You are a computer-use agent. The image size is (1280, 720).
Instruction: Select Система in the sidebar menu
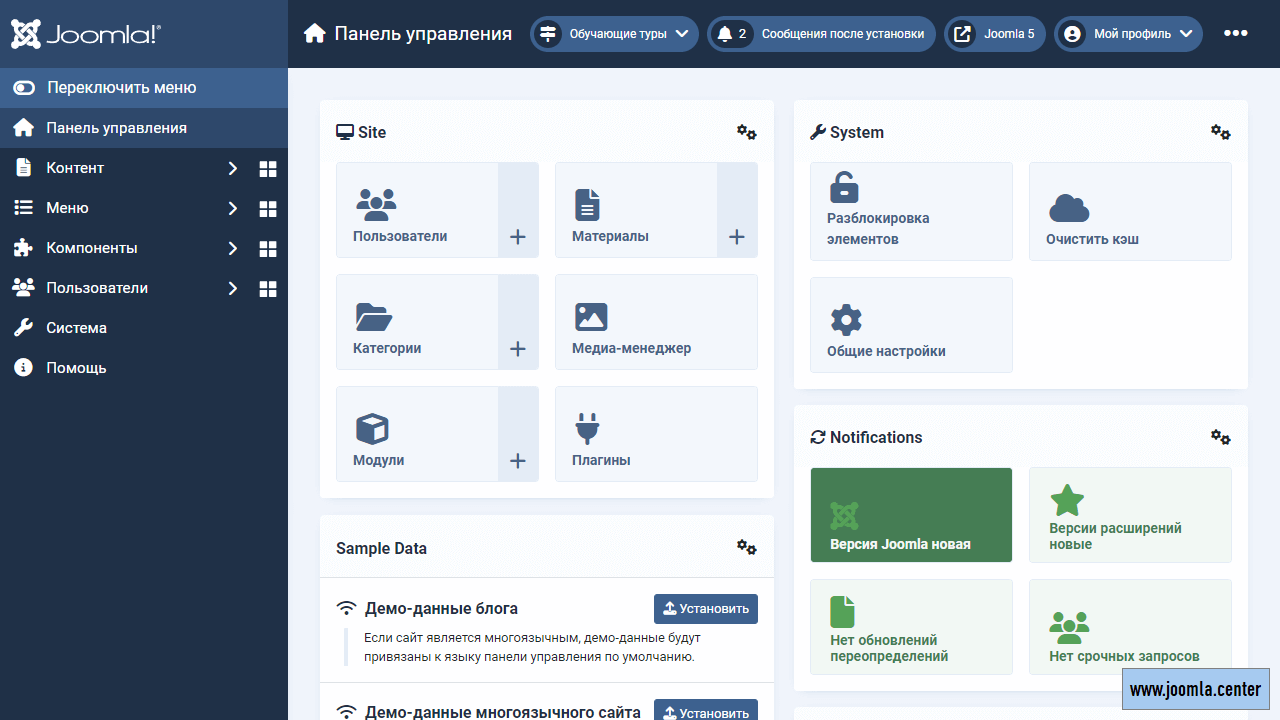coord(76,328)
